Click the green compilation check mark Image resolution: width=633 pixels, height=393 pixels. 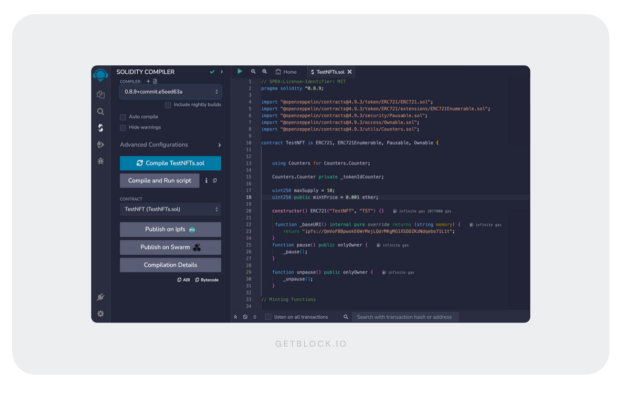(x=212, y=72)
